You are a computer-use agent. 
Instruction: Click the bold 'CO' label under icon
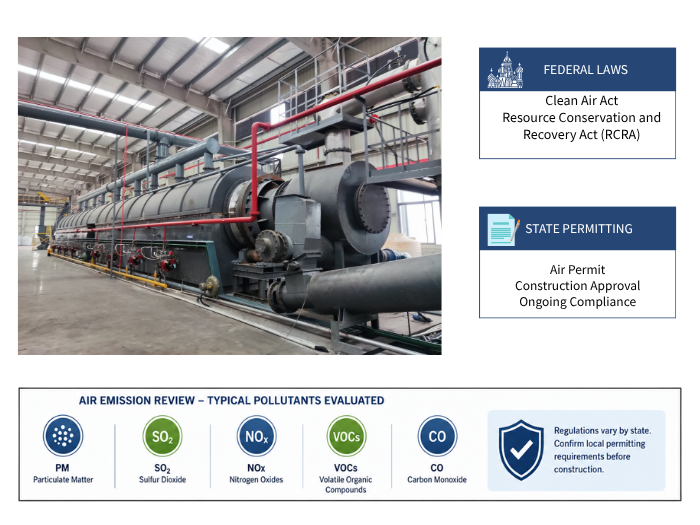437,467
